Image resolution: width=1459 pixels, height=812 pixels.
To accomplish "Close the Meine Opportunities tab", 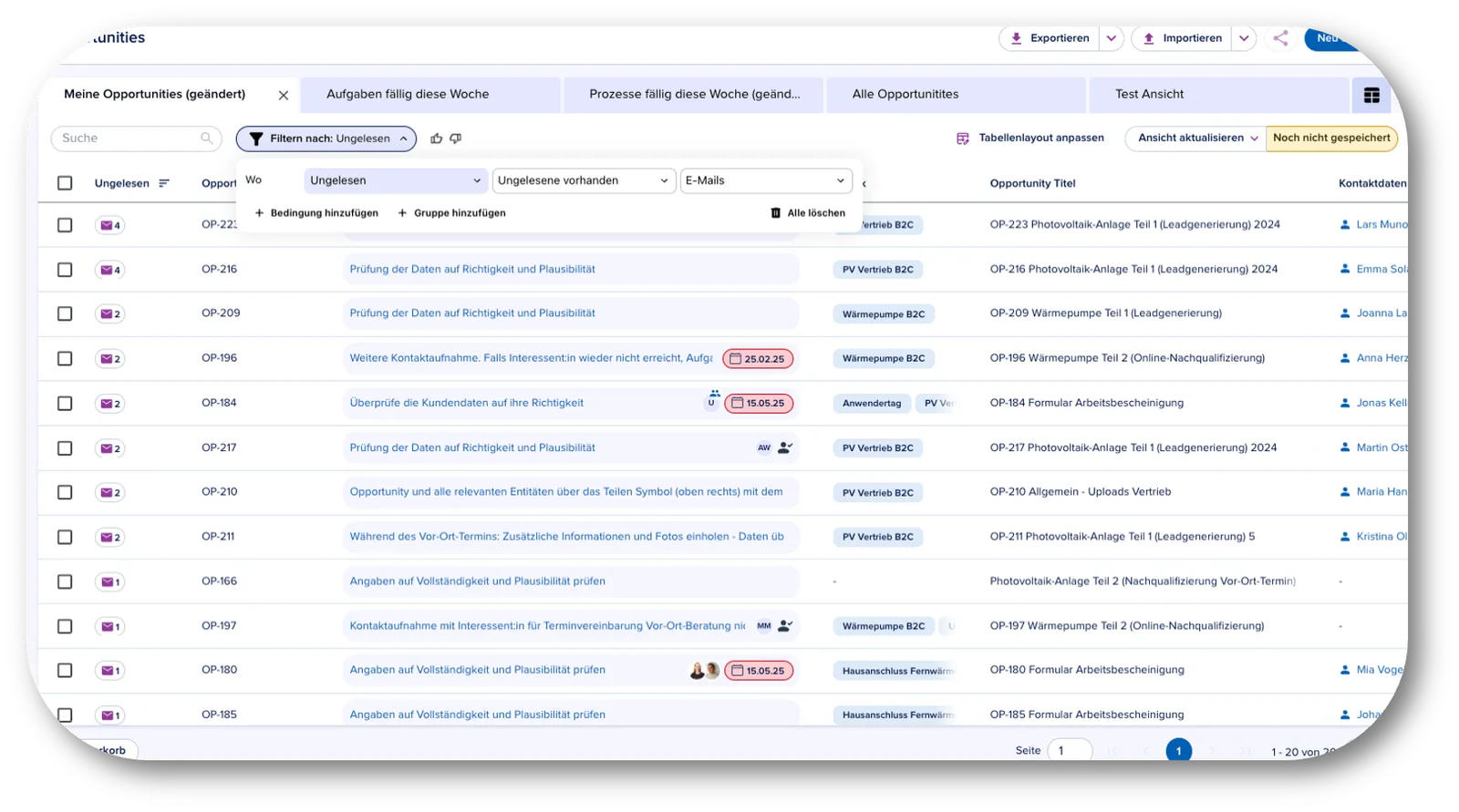I will 284,95.
